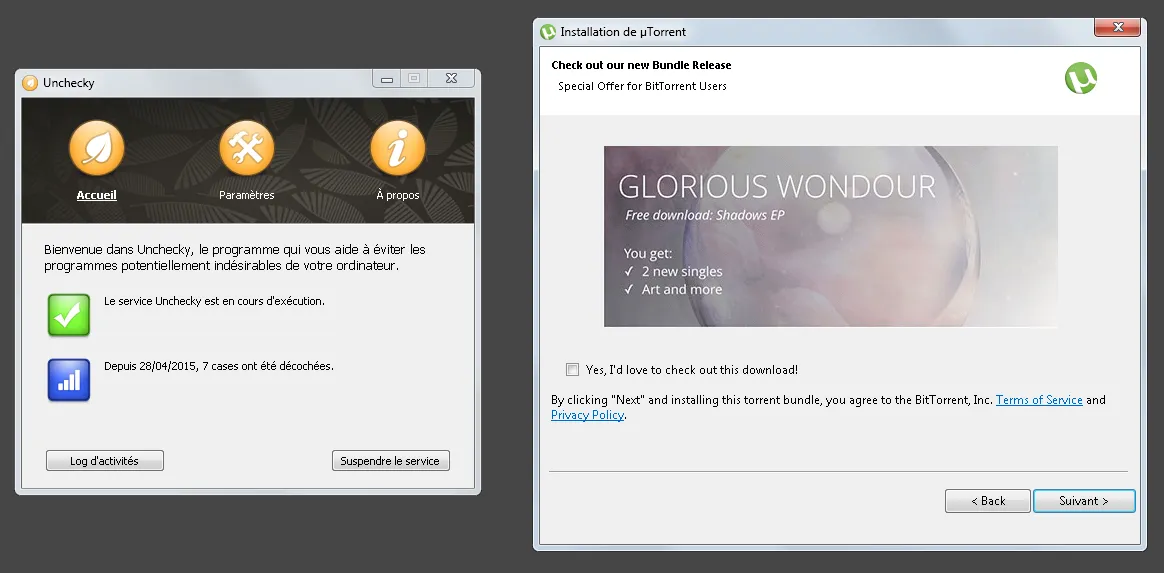
Task: Go back with the < Back button
Action: [987, 501]
